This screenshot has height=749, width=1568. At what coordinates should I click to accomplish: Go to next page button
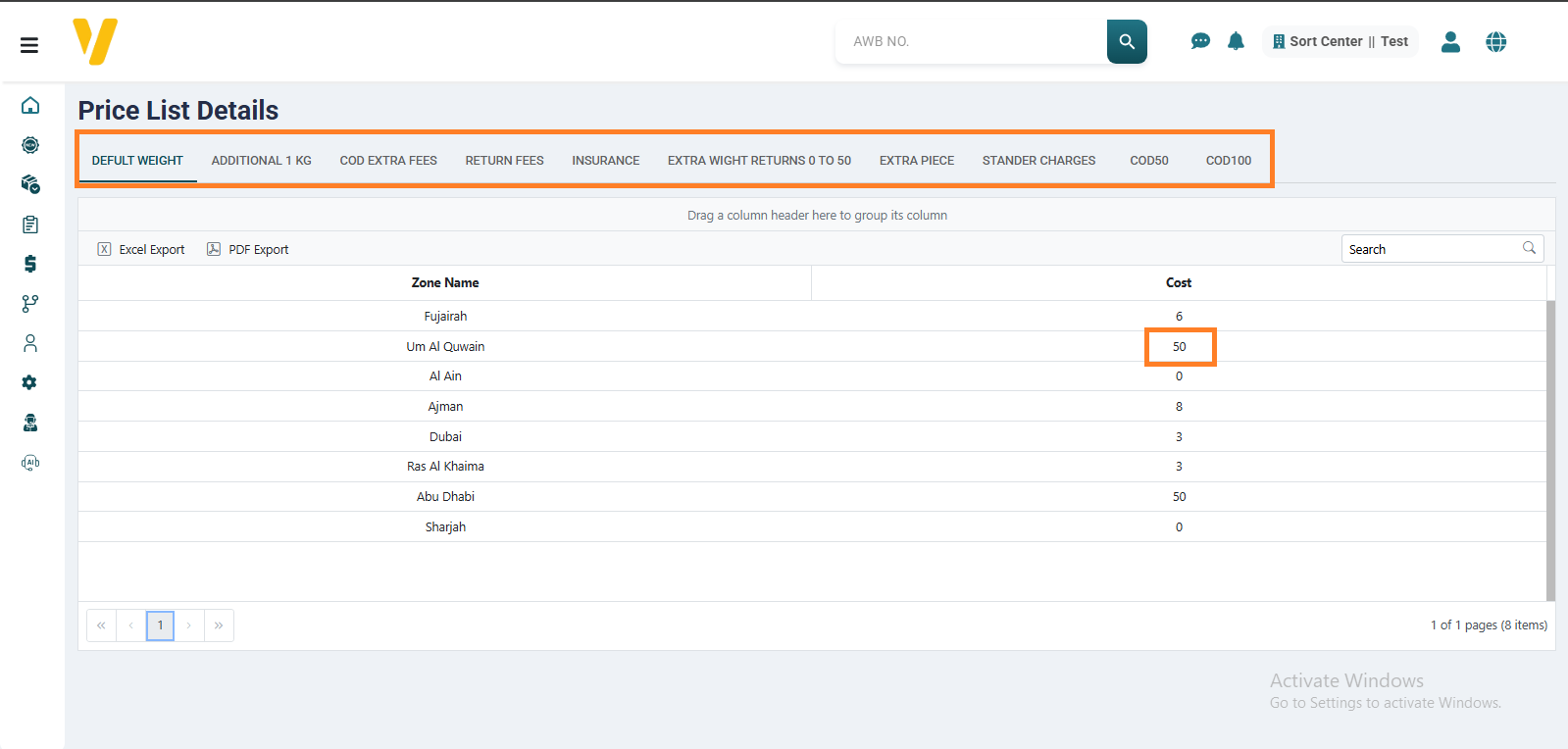(x=189, y=625)
